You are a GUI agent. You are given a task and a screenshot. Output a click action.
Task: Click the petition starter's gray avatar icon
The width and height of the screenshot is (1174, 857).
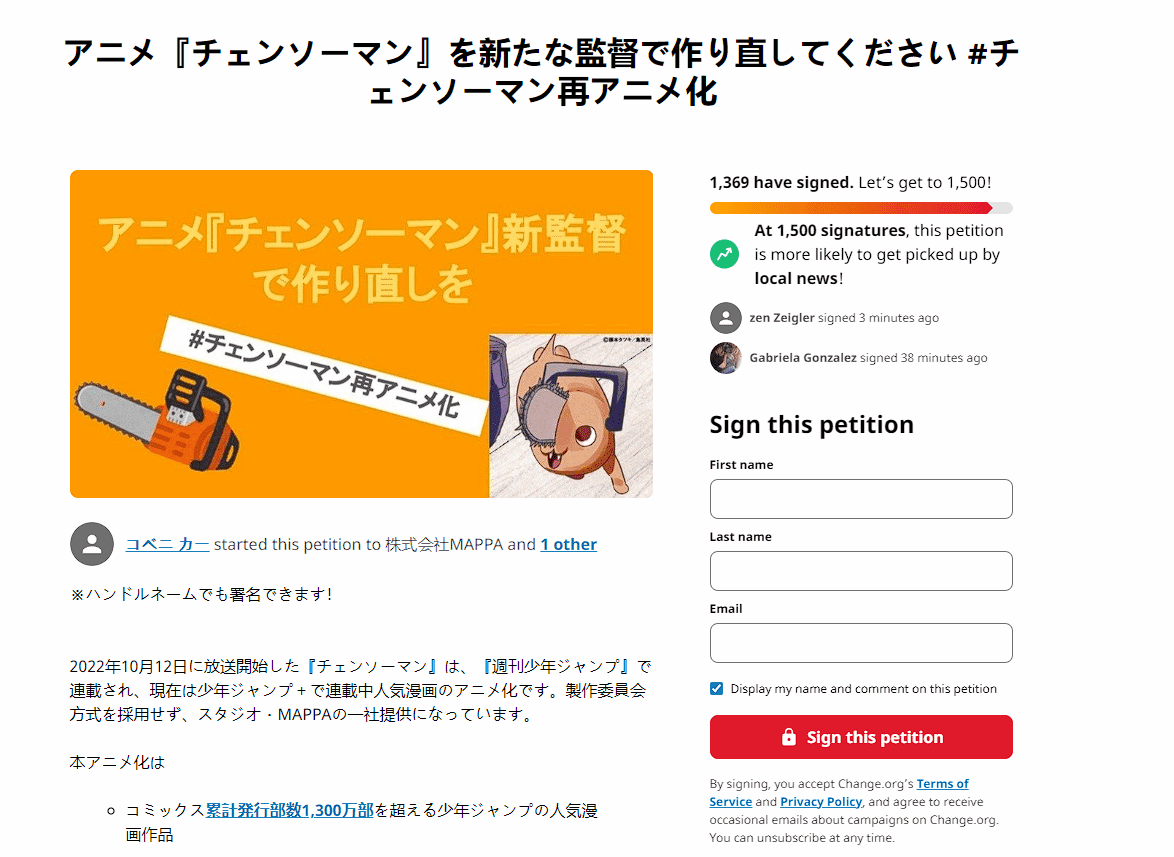click(x=92, y=544)
